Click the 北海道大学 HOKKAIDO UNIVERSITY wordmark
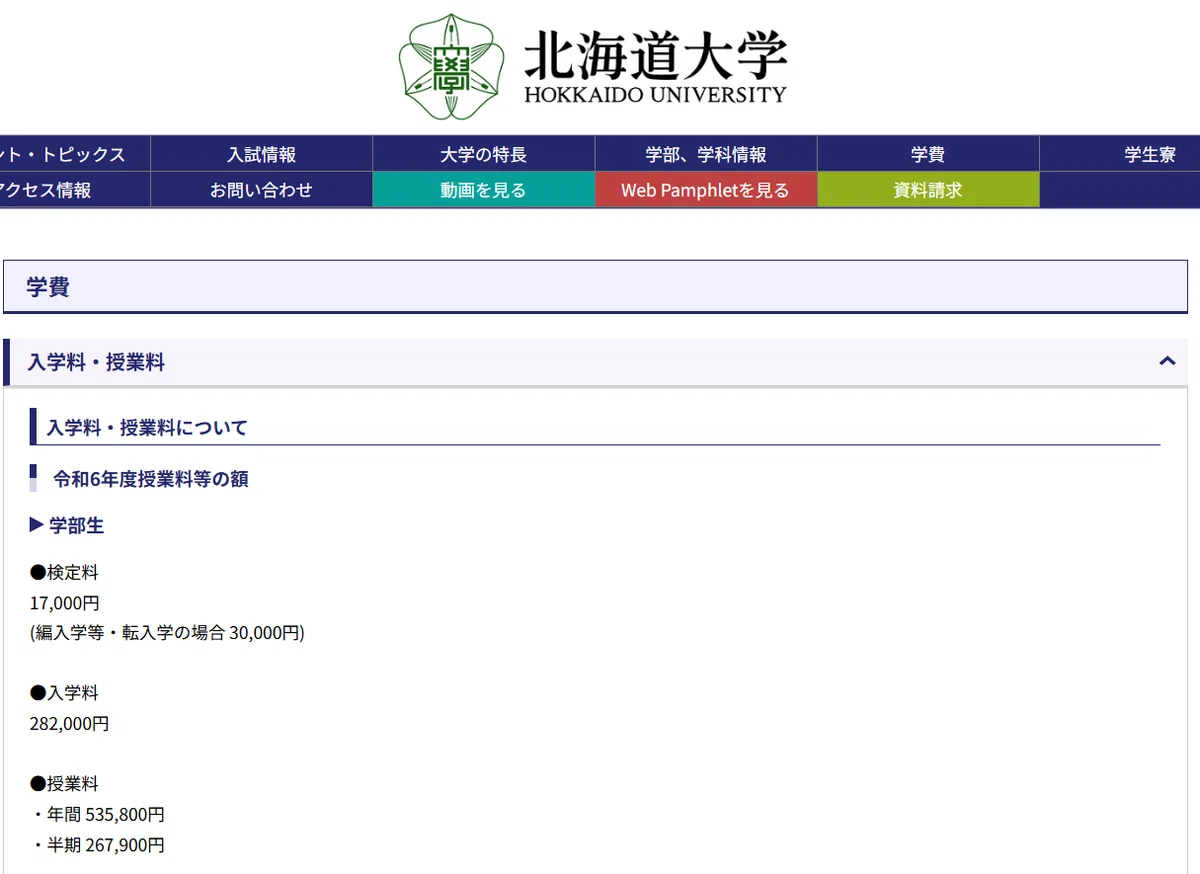Viewport: 1200px width, 874px height. click(656, 69)
